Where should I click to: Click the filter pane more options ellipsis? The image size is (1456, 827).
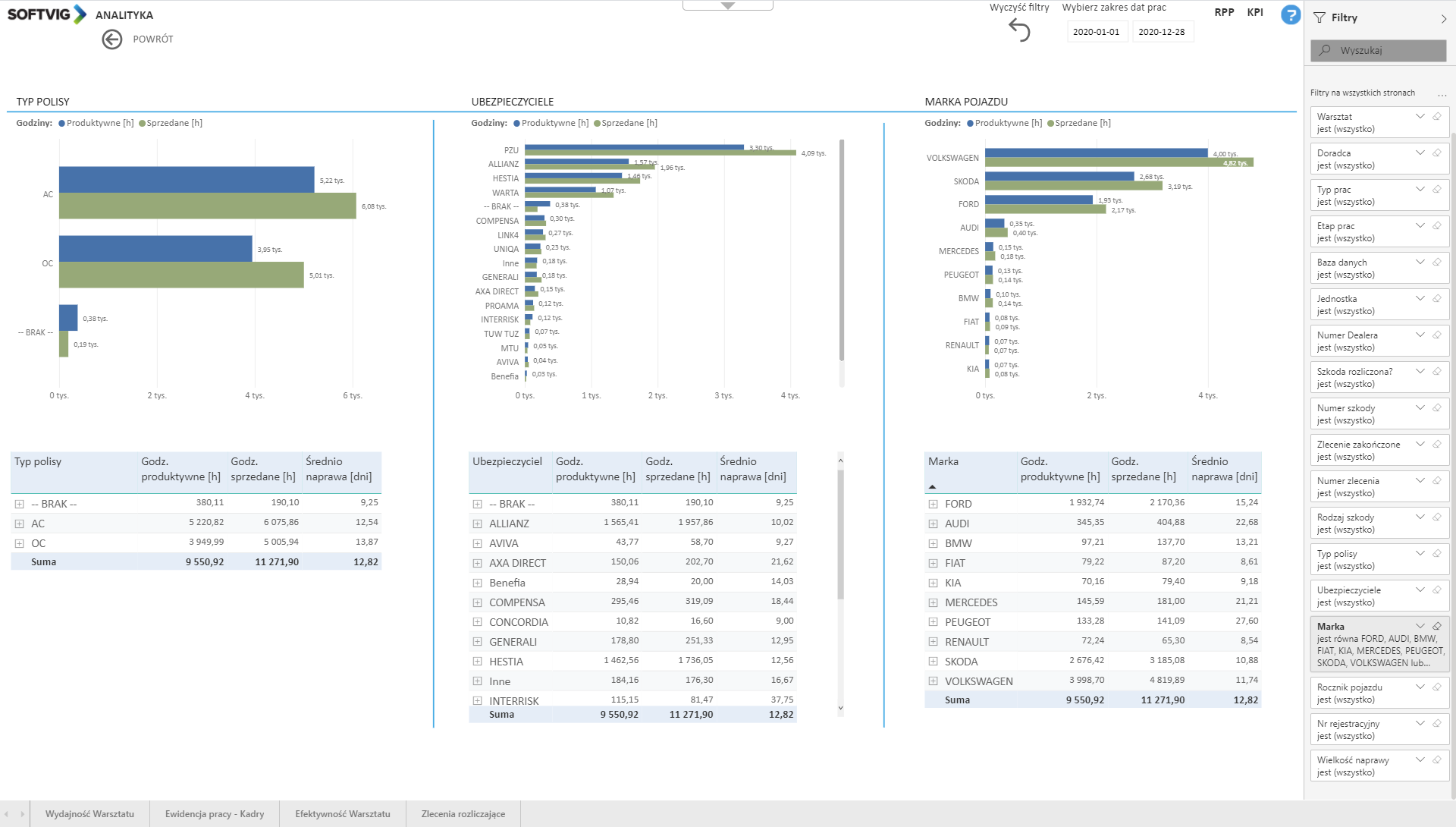coord(1442,93)
